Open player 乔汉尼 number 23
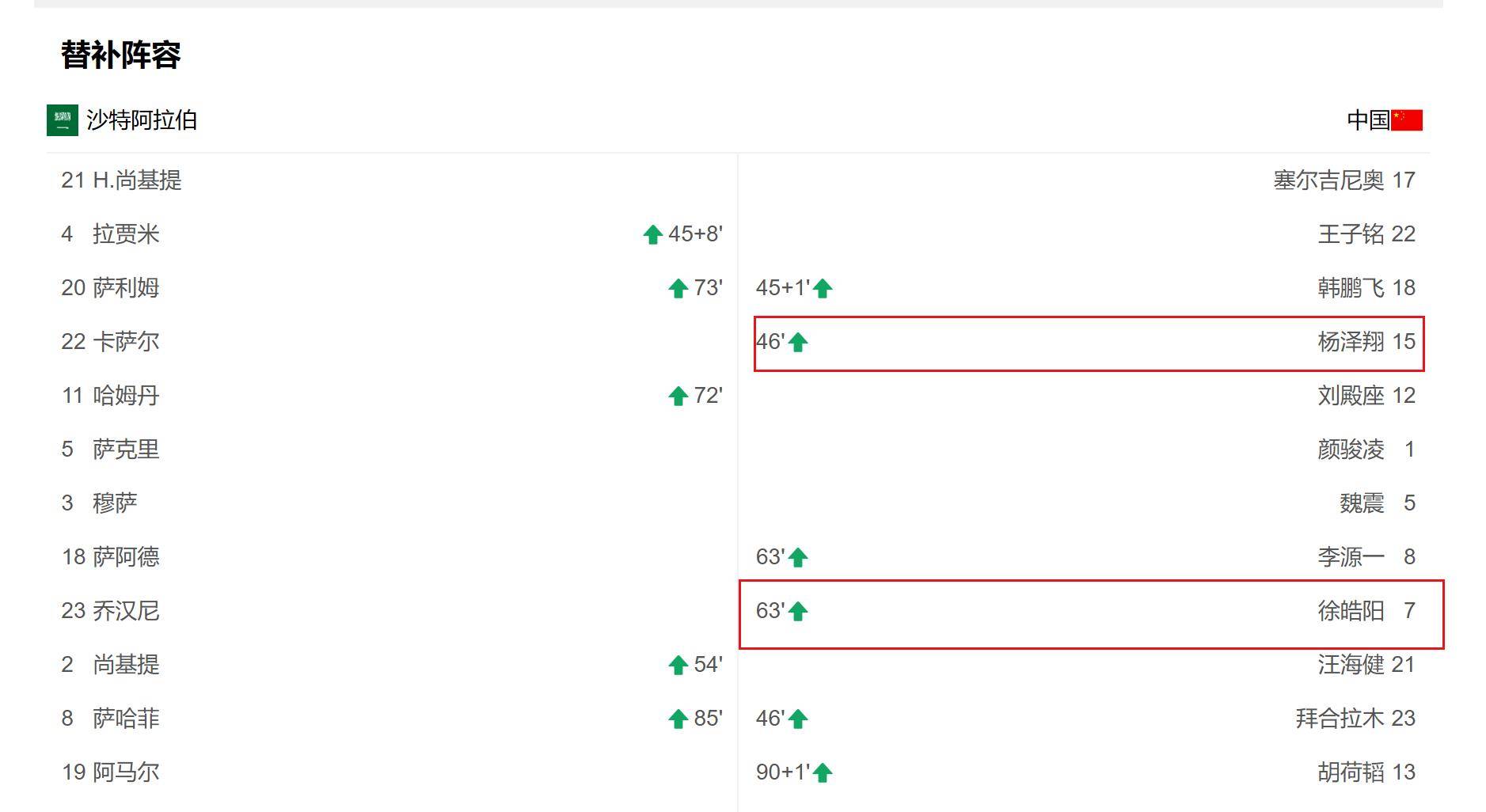This screenshot has width=1486, height=812. (x=111, y=611)
